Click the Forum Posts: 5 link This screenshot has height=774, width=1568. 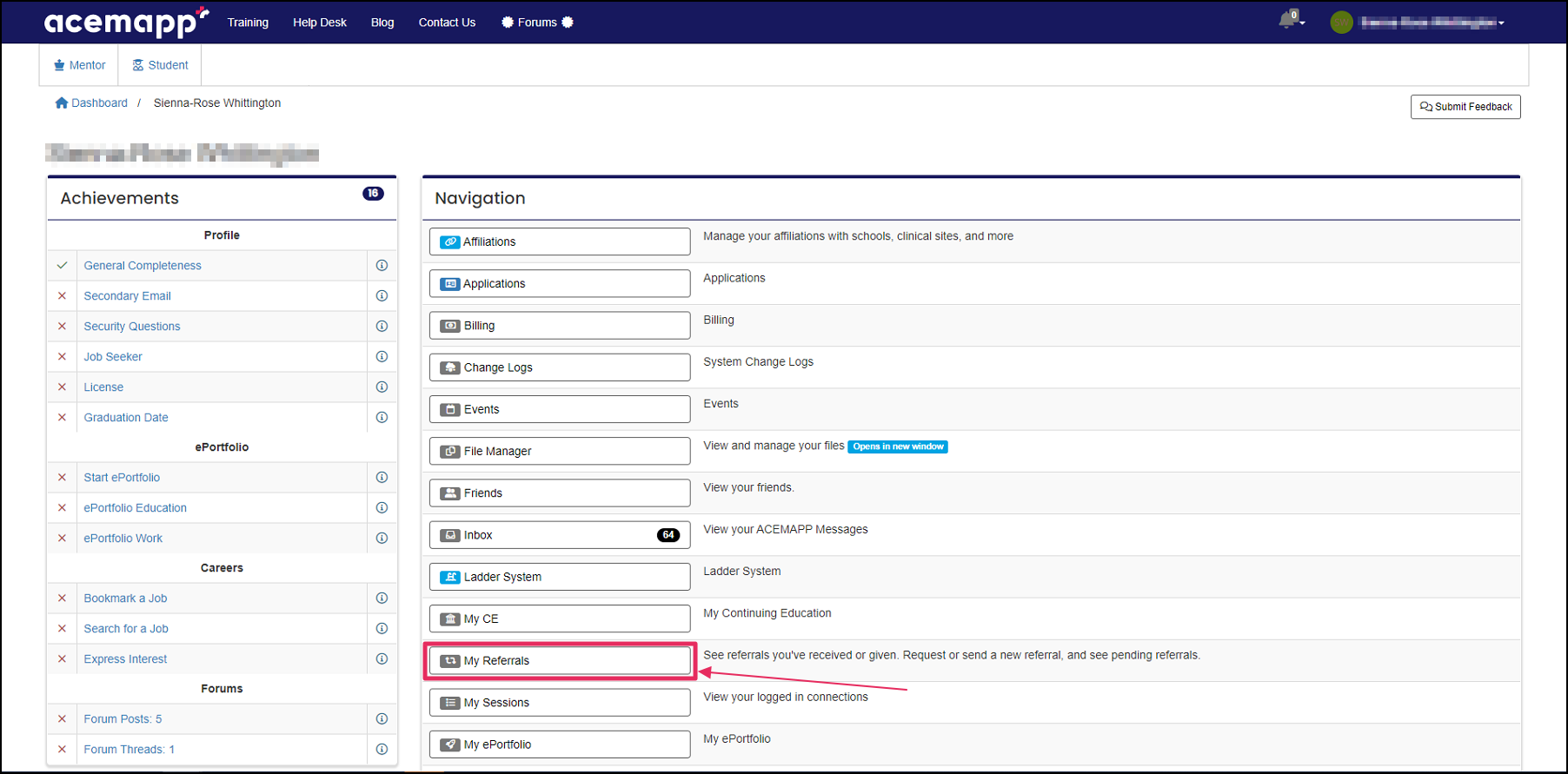123,719
